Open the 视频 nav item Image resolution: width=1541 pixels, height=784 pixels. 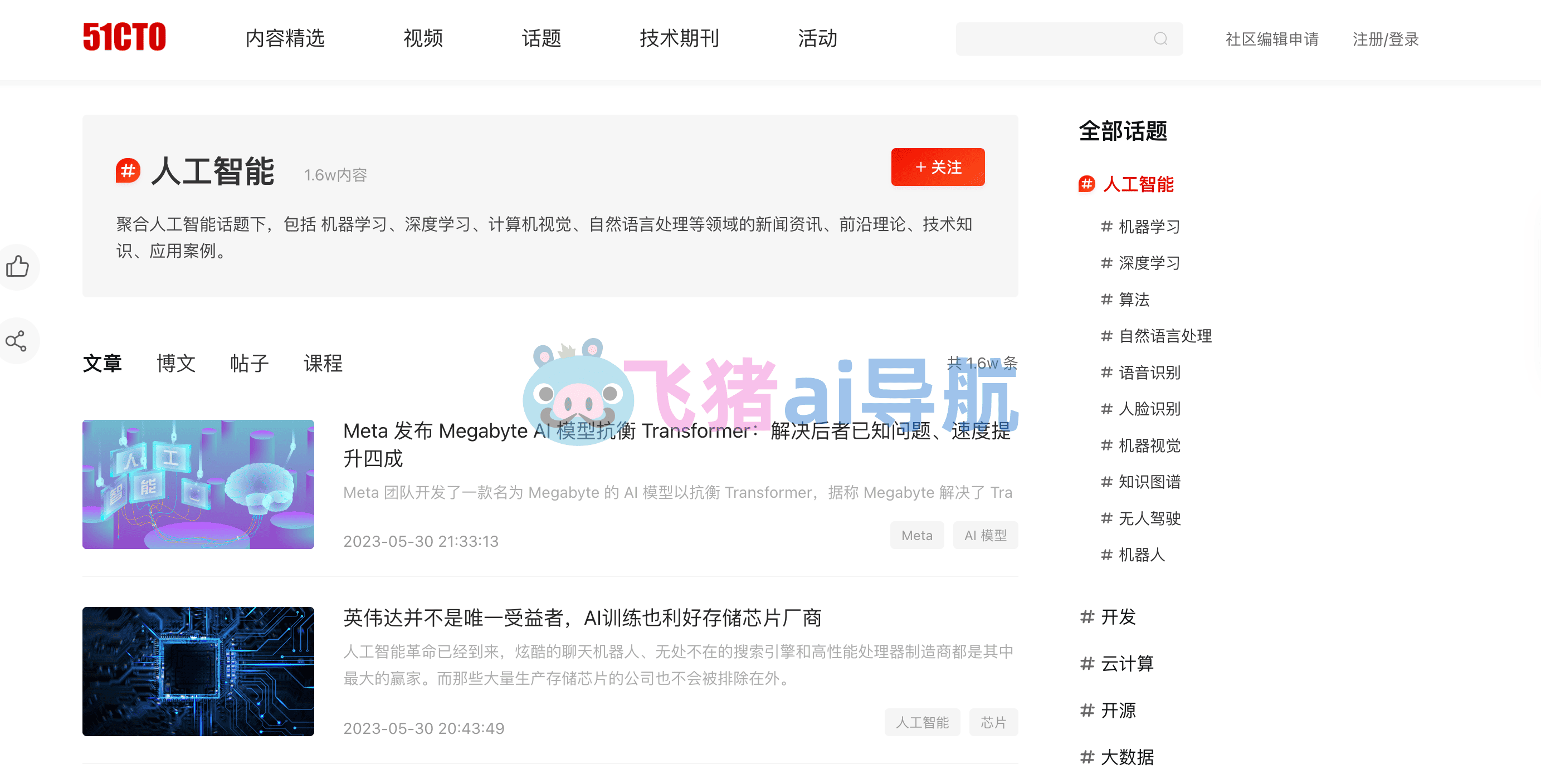[x=423, y=38]
